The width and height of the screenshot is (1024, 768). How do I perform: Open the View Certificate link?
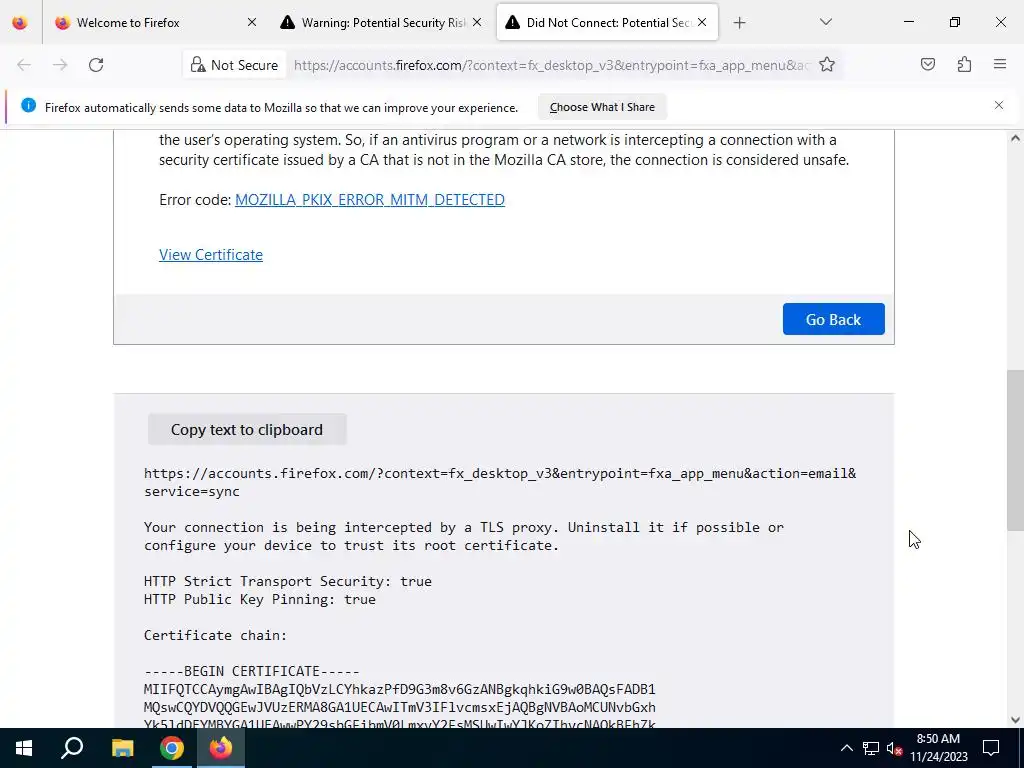(211, 255)
